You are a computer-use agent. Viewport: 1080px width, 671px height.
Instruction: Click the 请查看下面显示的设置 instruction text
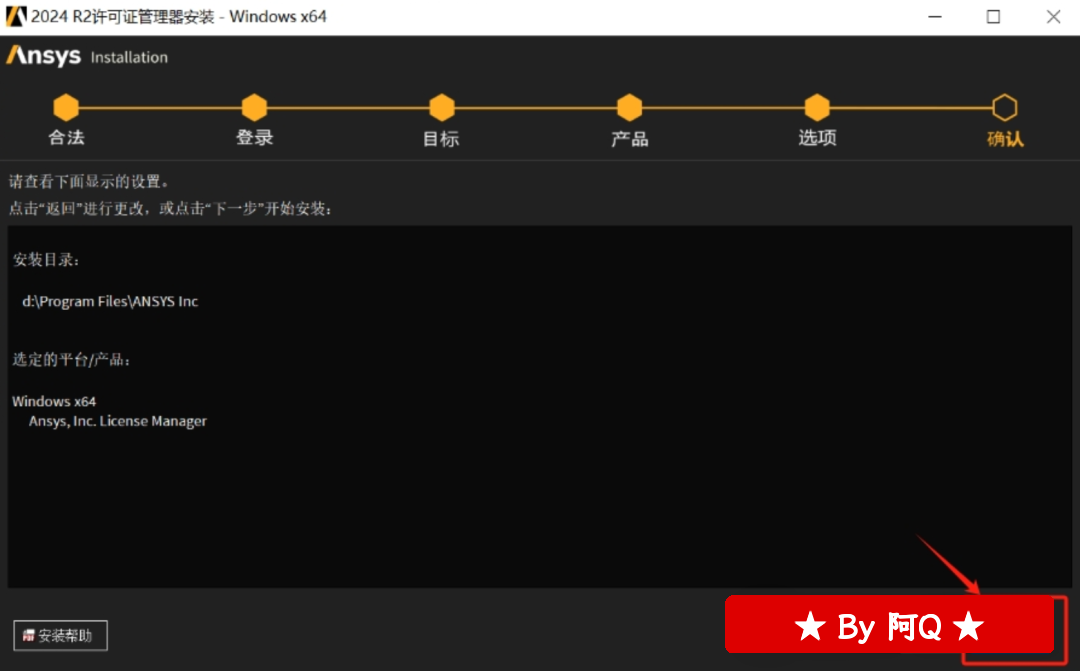89,182
